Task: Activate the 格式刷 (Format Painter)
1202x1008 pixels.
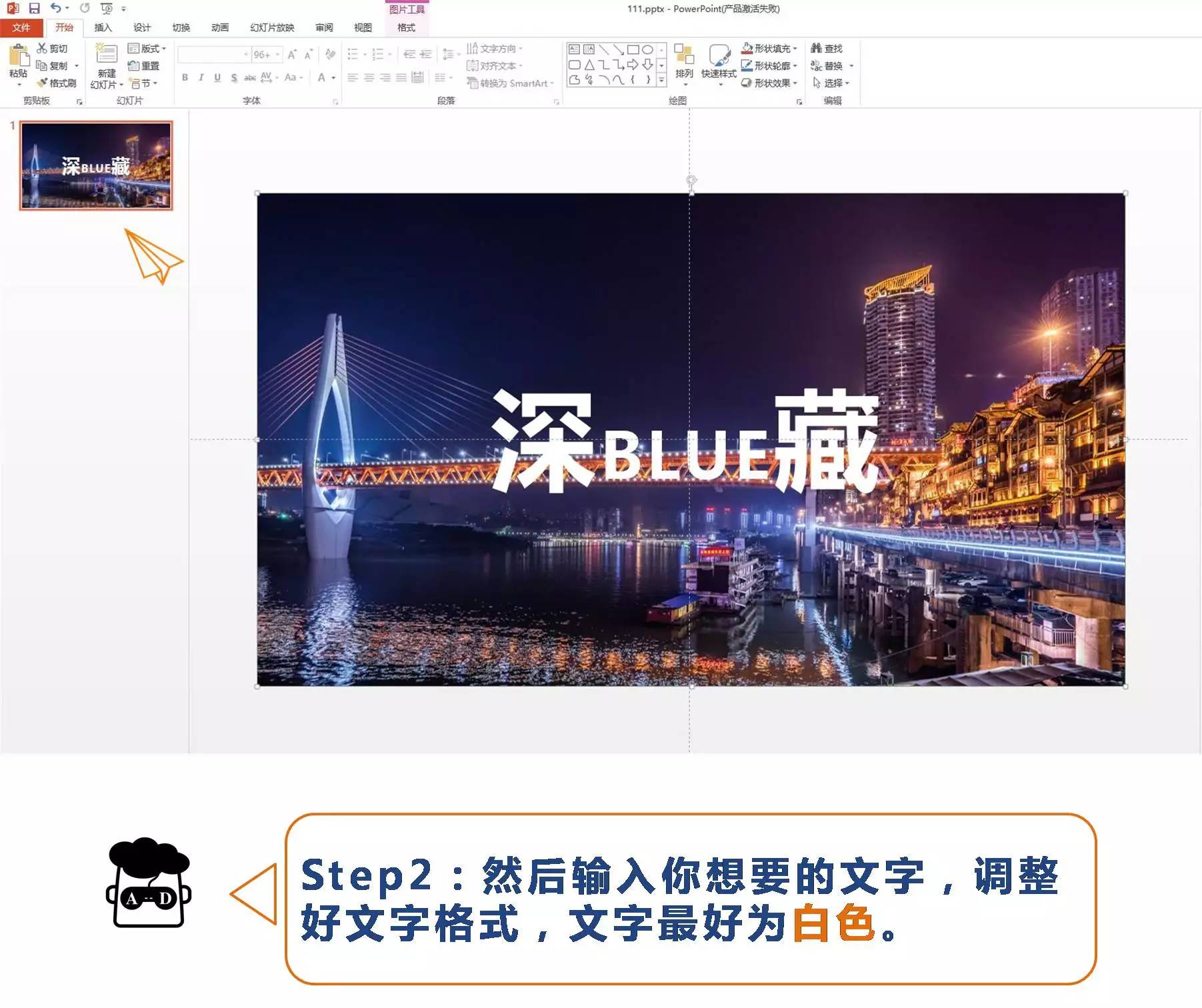Action: 56,83
